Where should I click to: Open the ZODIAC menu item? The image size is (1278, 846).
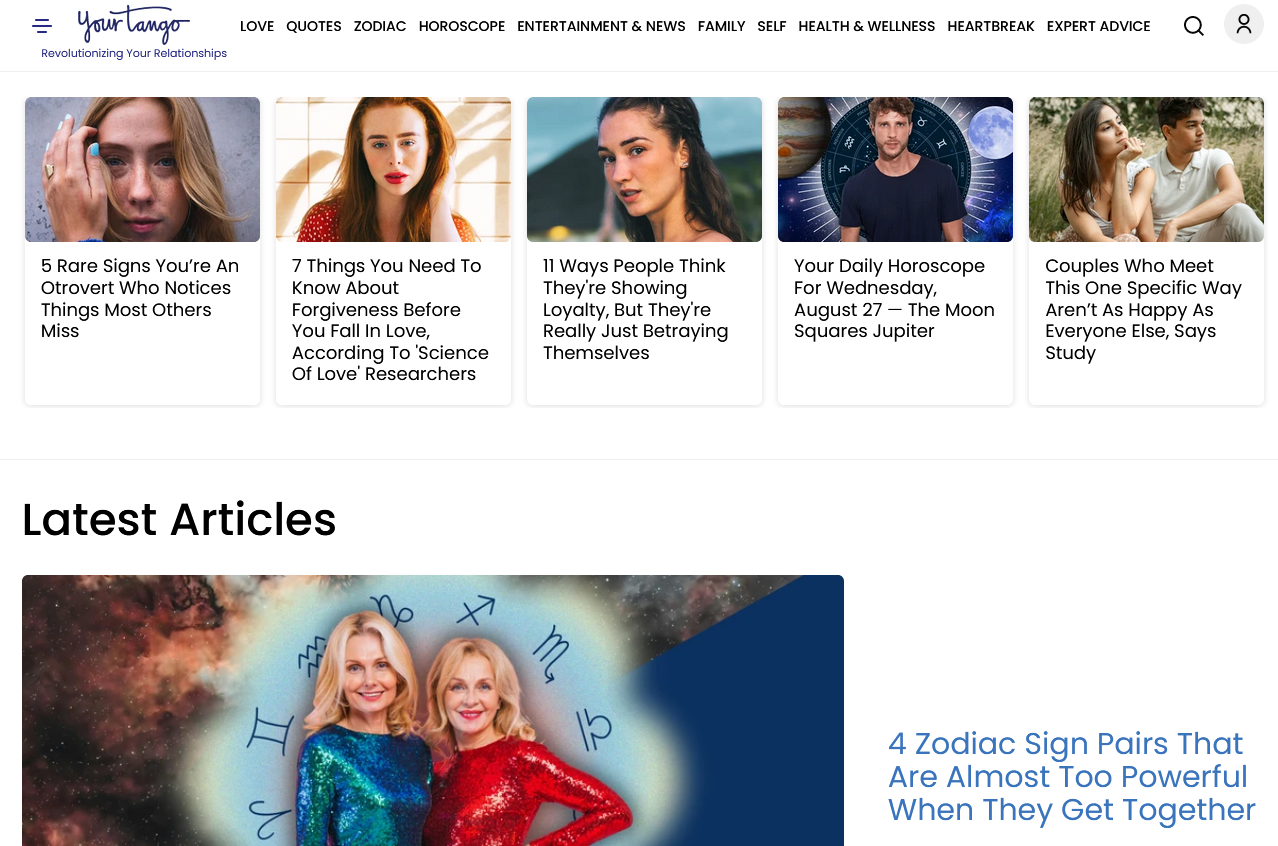pyautogui.click(x=380, y=26)
